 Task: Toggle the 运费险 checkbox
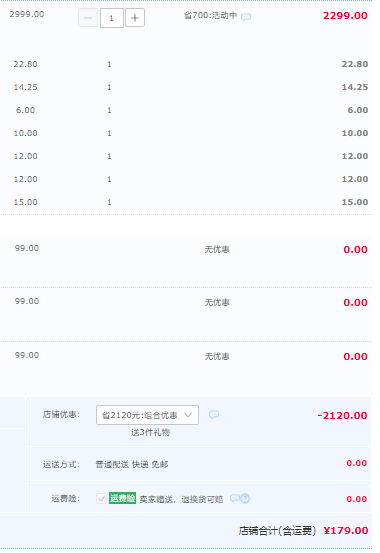click(x=101, y=498)
